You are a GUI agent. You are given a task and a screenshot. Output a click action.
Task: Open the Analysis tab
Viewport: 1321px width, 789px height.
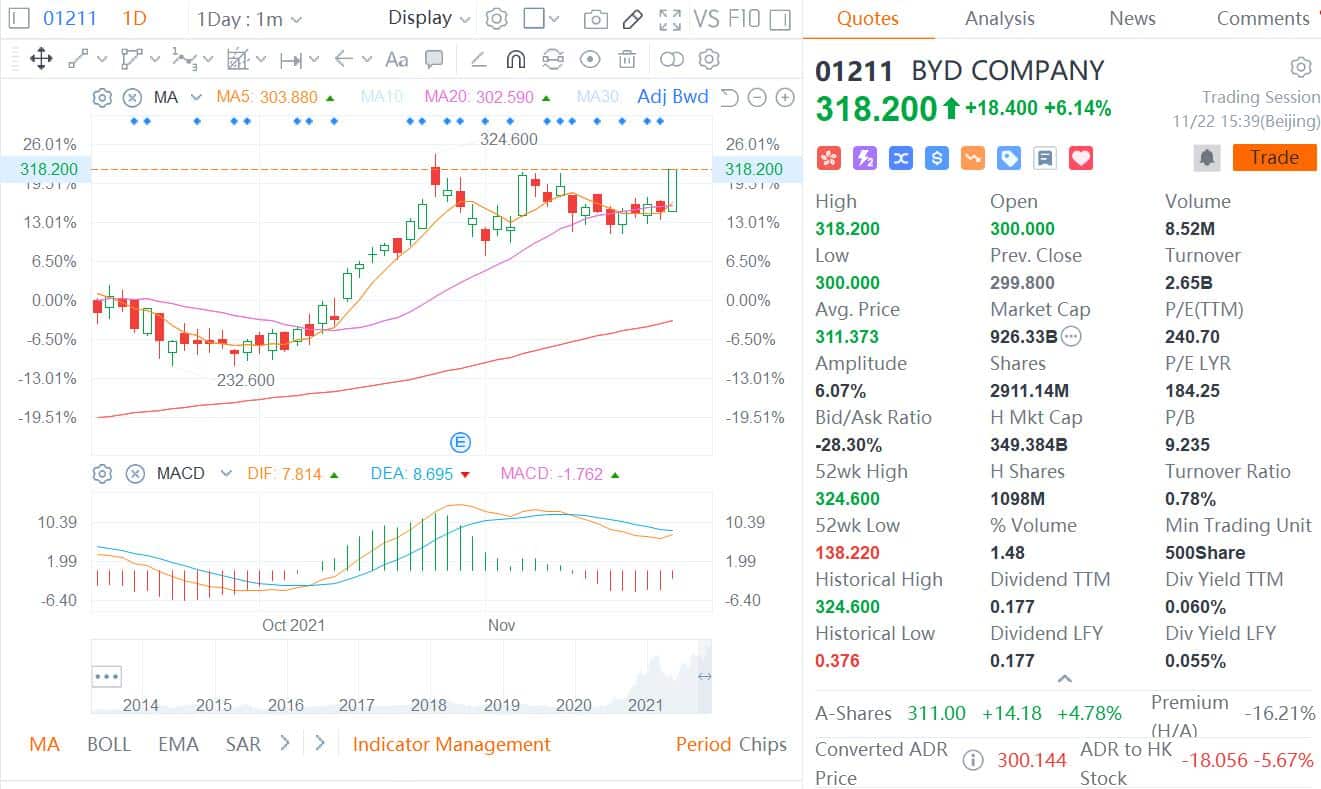pos(999,18)
